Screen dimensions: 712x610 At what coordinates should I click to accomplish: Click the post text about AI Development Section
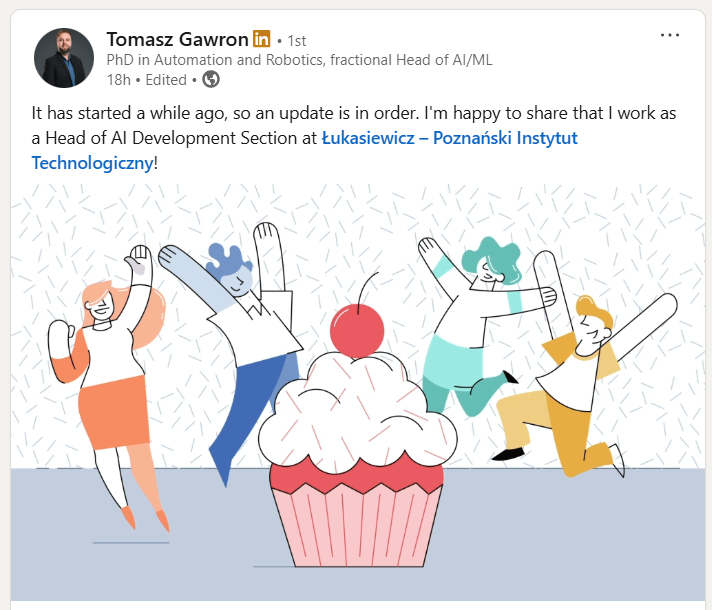pyautogui.click(x=353, y=138)
